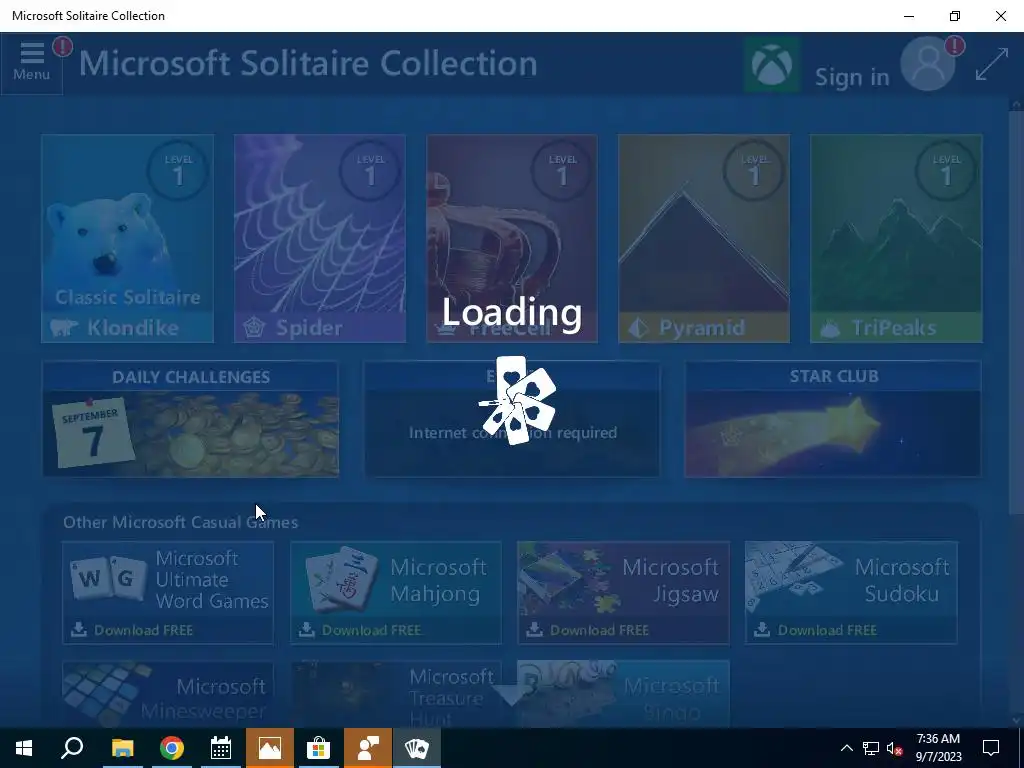Click the muted volume tray icon
Image resolution: width=1024 pixels, height=768 pixels.
point(894,748)
